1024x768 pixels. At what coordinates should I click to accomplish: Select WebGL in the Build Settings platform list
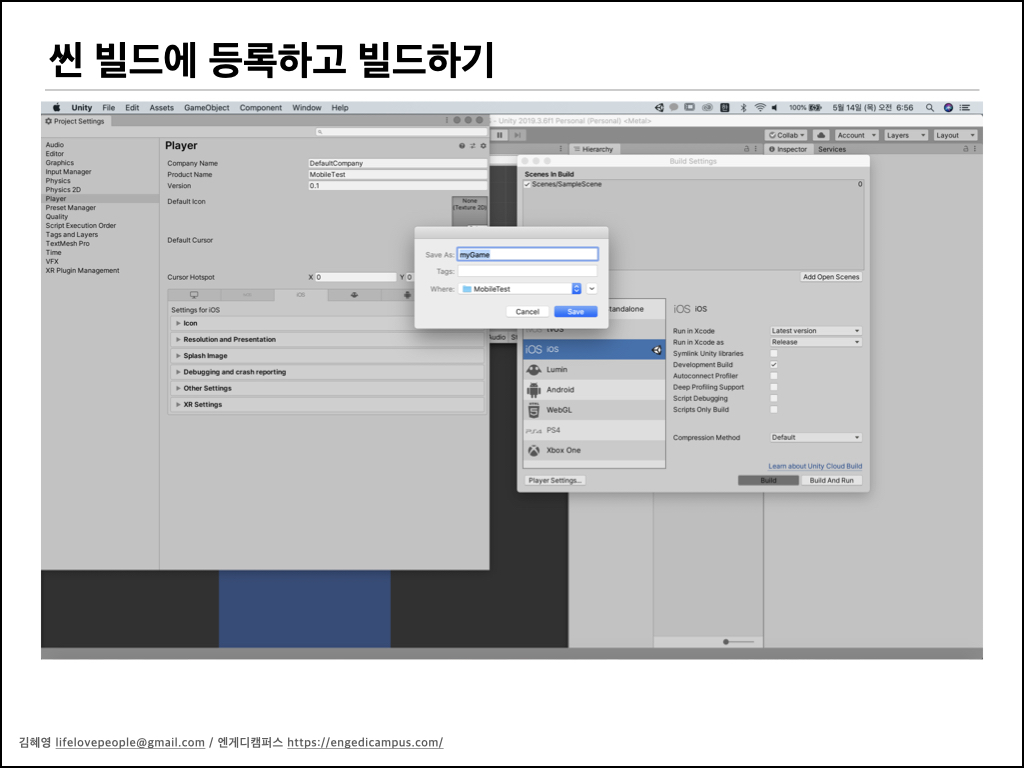594,410
